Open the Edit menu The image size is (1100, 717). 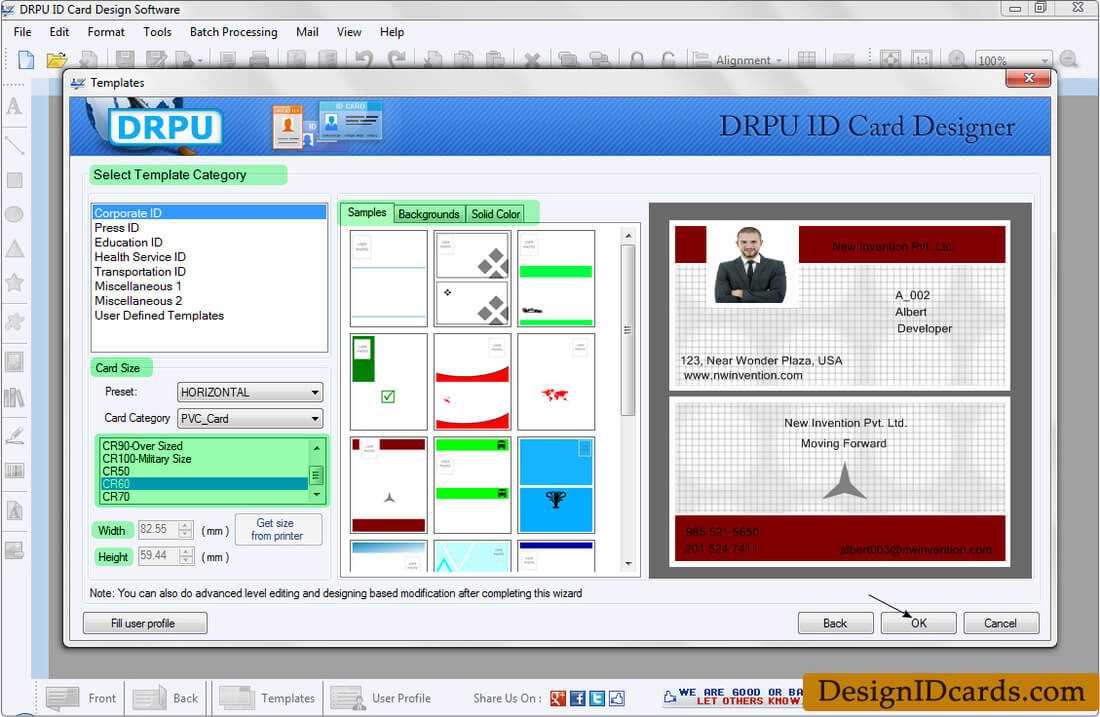pyautogui.click(x=59, y=32)
